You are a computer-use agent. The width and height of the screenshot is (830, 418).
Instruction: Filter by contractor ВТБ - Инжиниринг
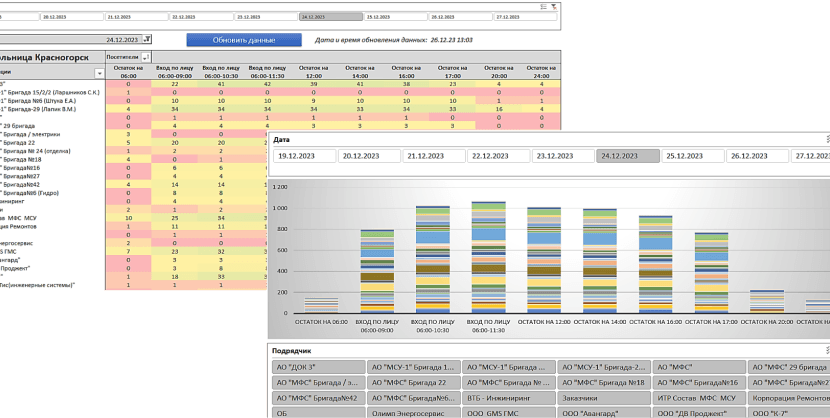(506, 397)
